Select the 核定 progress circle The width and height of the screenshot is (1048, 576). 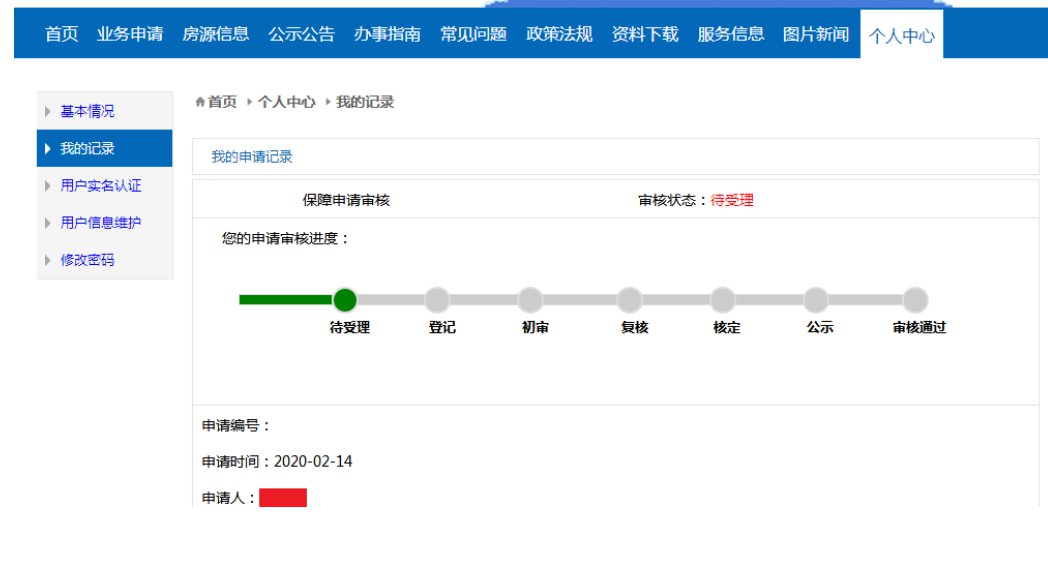click(x=722, y=300)
